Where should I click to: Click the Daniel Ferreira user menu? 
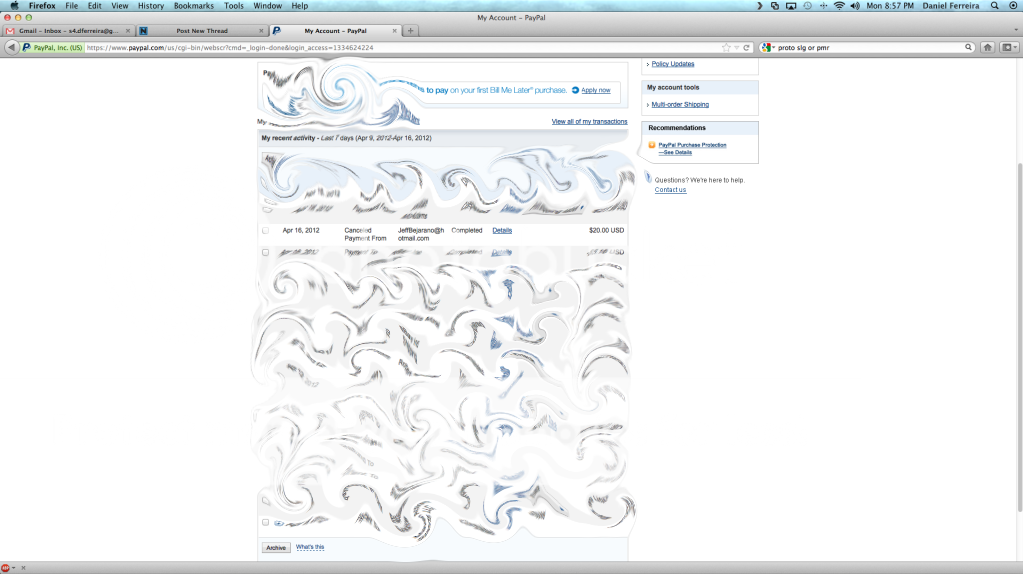pos(951,6)
